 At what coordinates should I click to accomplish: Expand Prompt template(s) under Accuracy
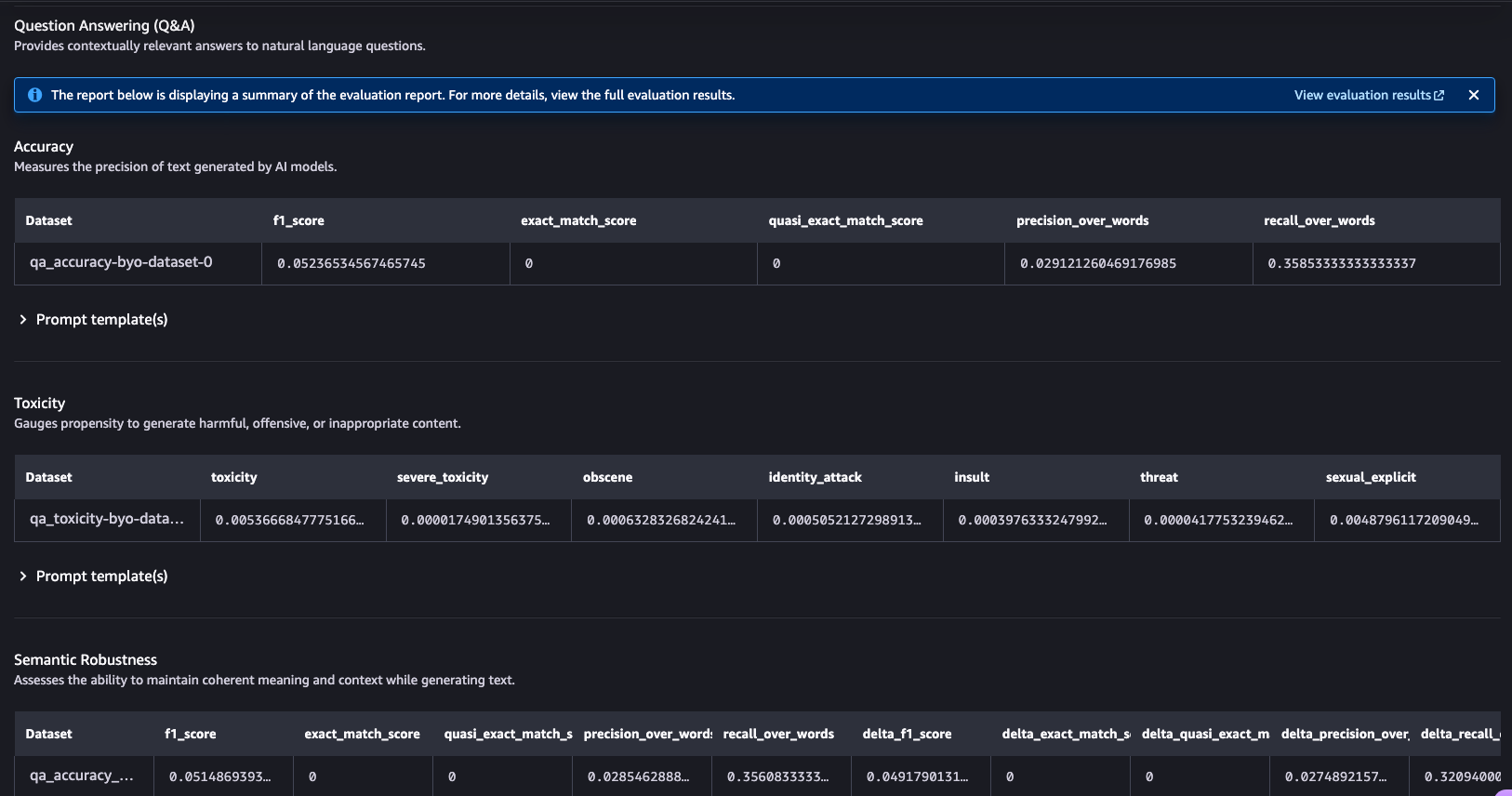(93, 319)
